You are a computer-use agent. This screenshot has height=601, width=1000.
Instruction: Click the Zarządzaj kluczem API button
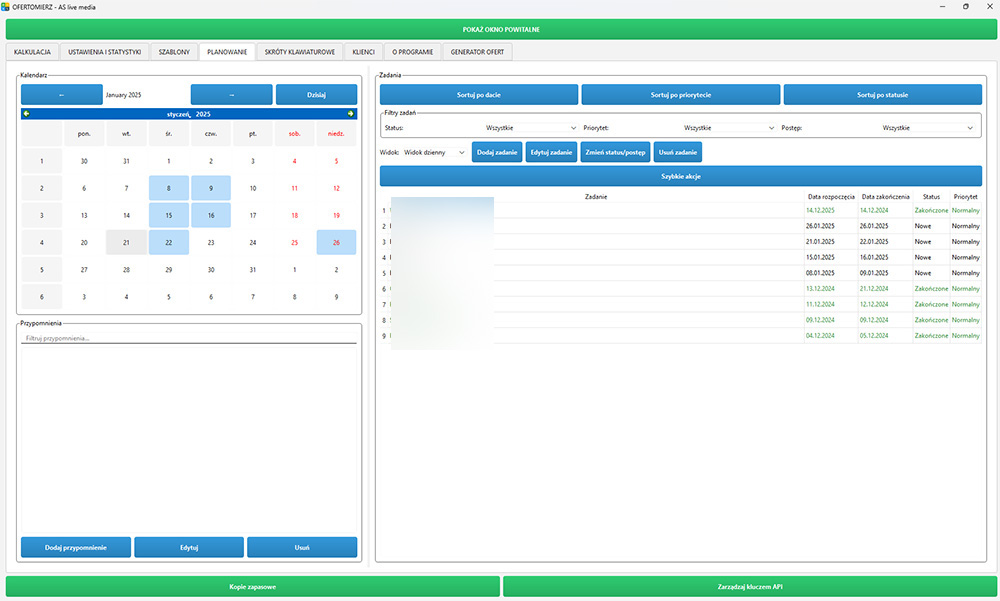click(749, 586)
